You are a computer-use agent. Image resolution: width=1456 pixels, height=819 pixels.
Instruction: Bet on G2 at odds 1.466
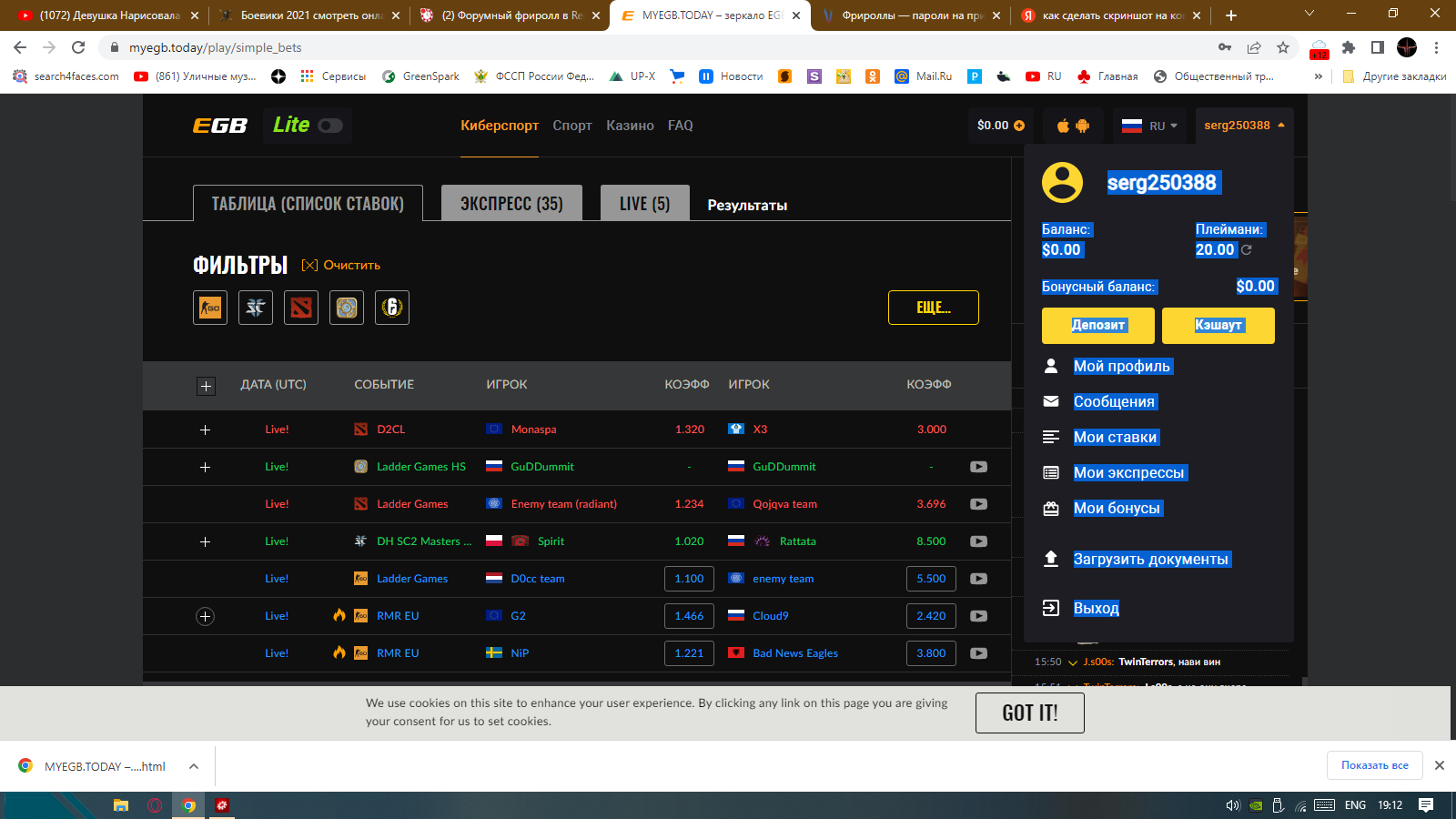click(689, 616)
